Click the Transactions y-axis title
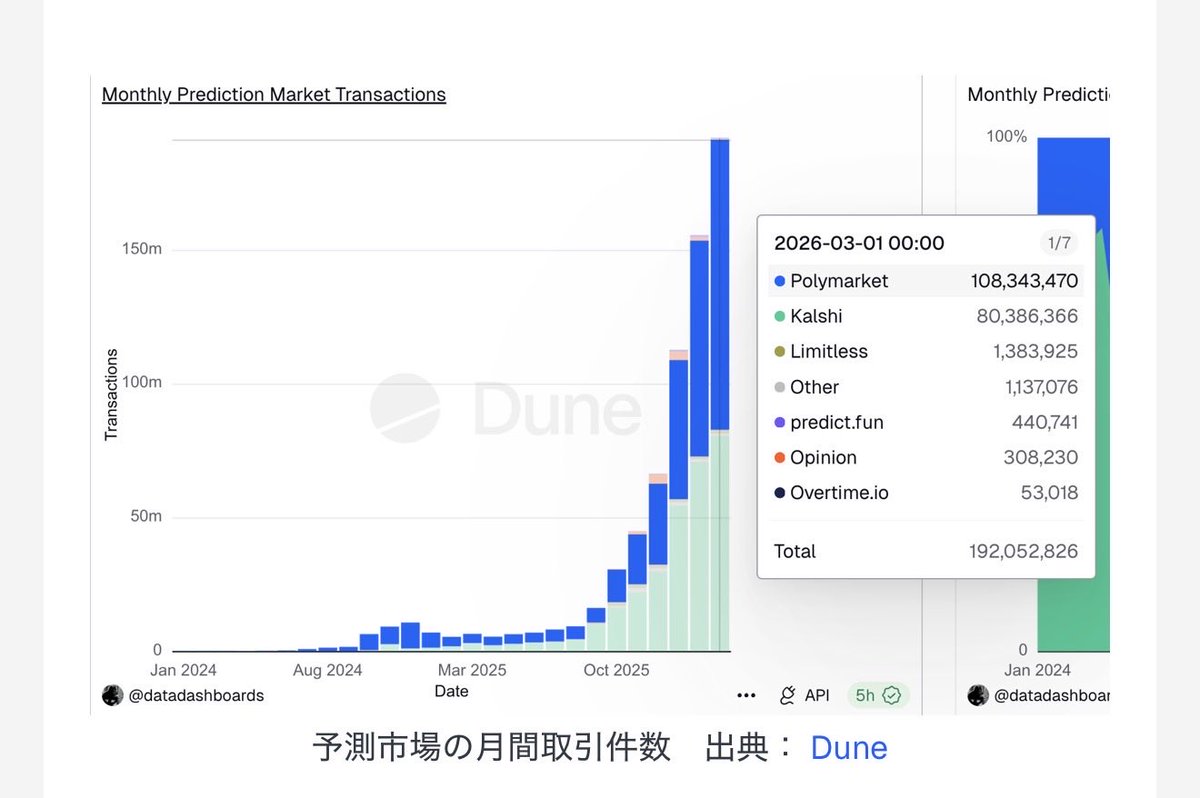Image resolution: width=1200 pixels, height=798 pixels. pos(111,395)
